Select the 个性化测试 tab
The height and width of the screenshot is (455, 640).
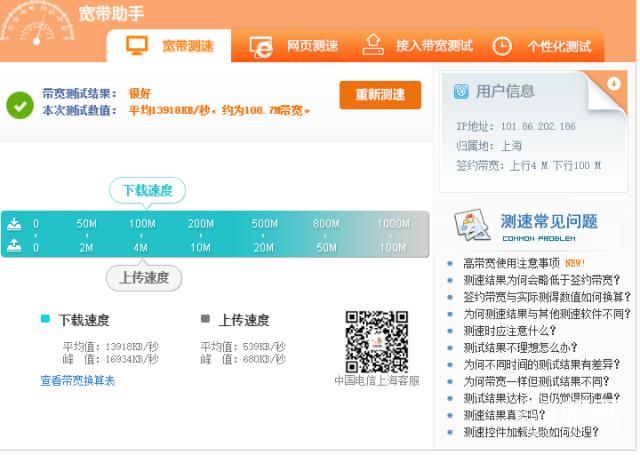[x=542, y=45]
